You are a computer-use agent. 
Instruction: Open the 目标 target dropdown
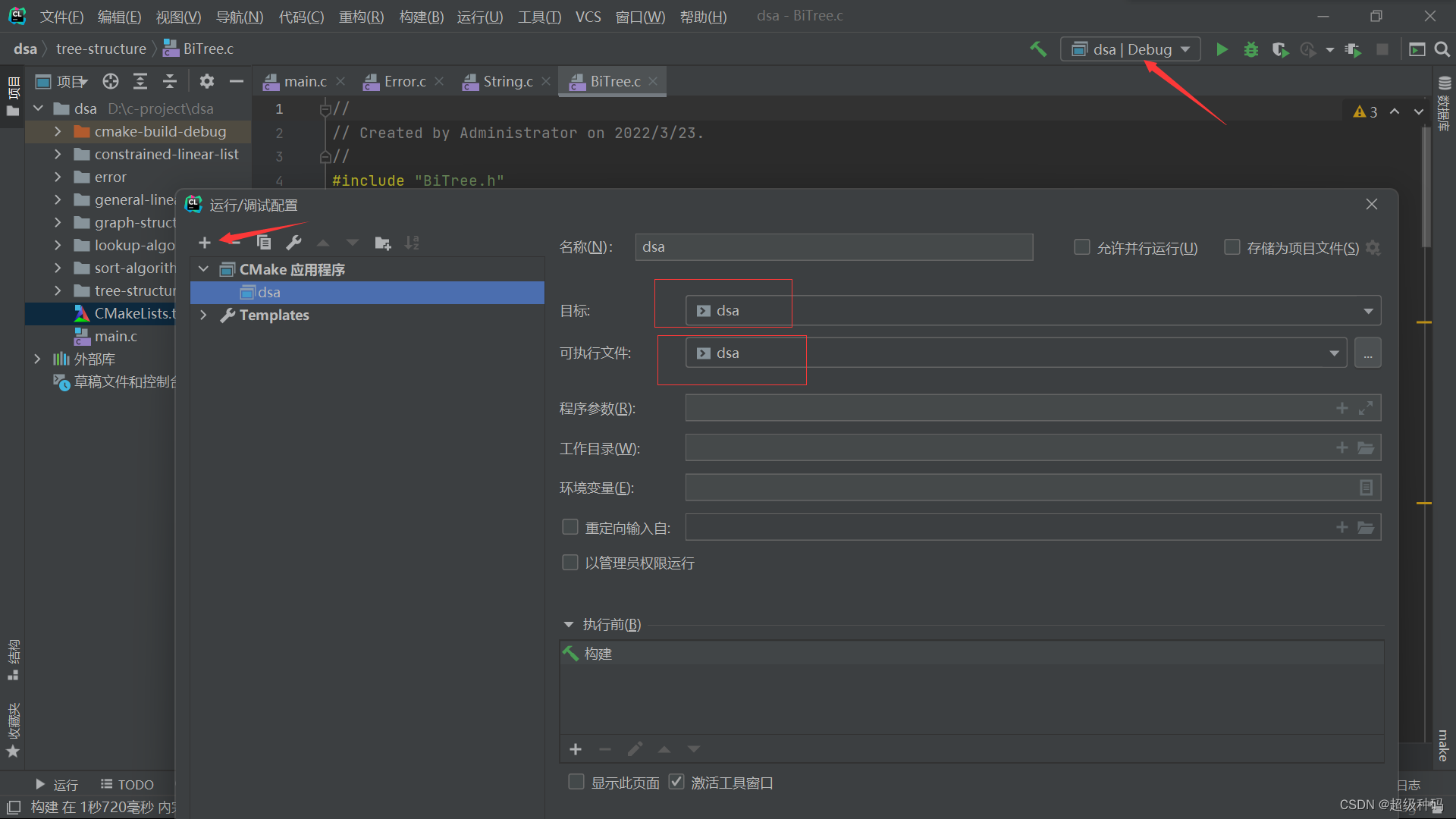point(1368,311)
